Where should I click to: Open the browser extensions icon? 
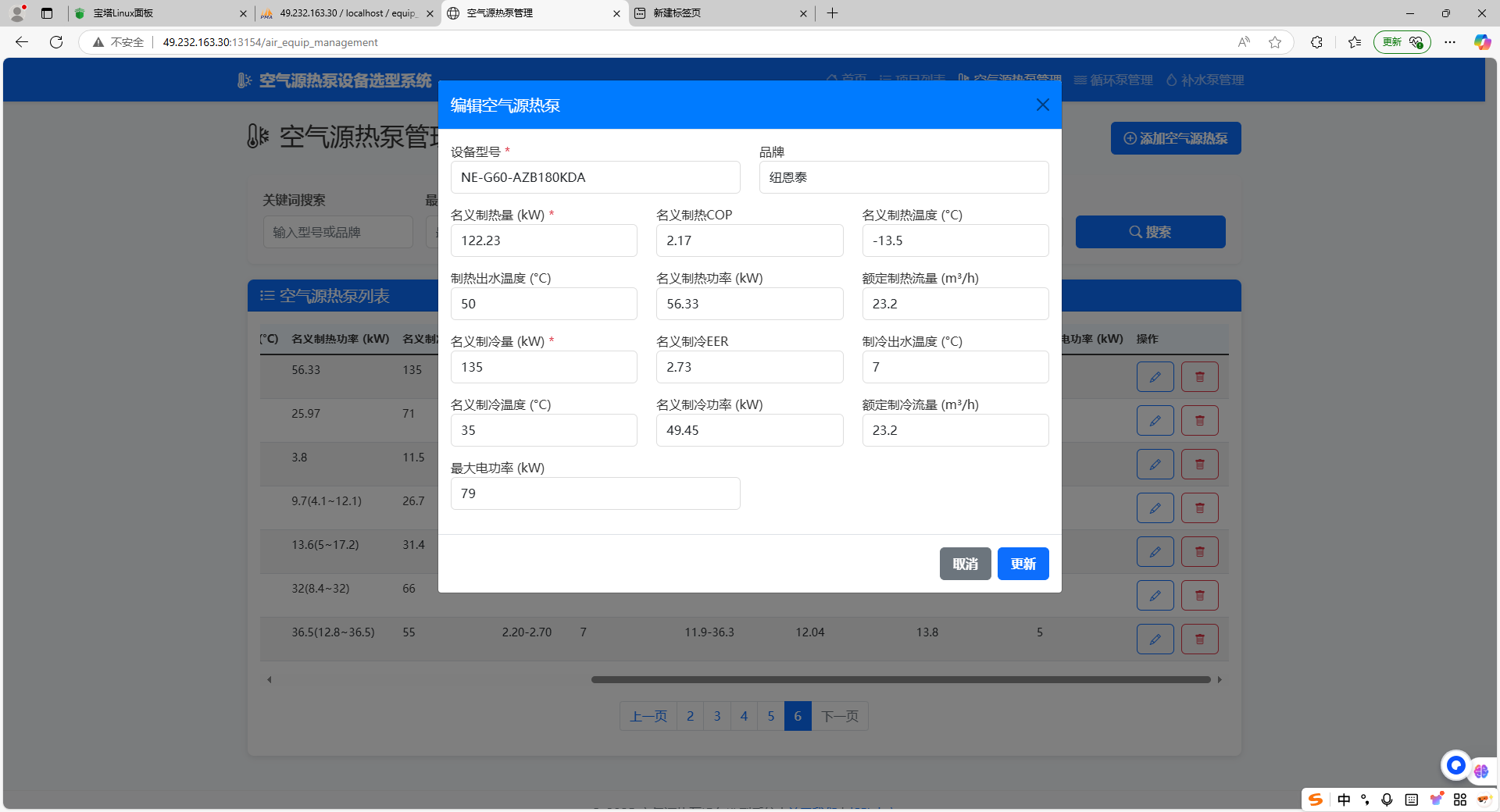(x=1316, y=42)
